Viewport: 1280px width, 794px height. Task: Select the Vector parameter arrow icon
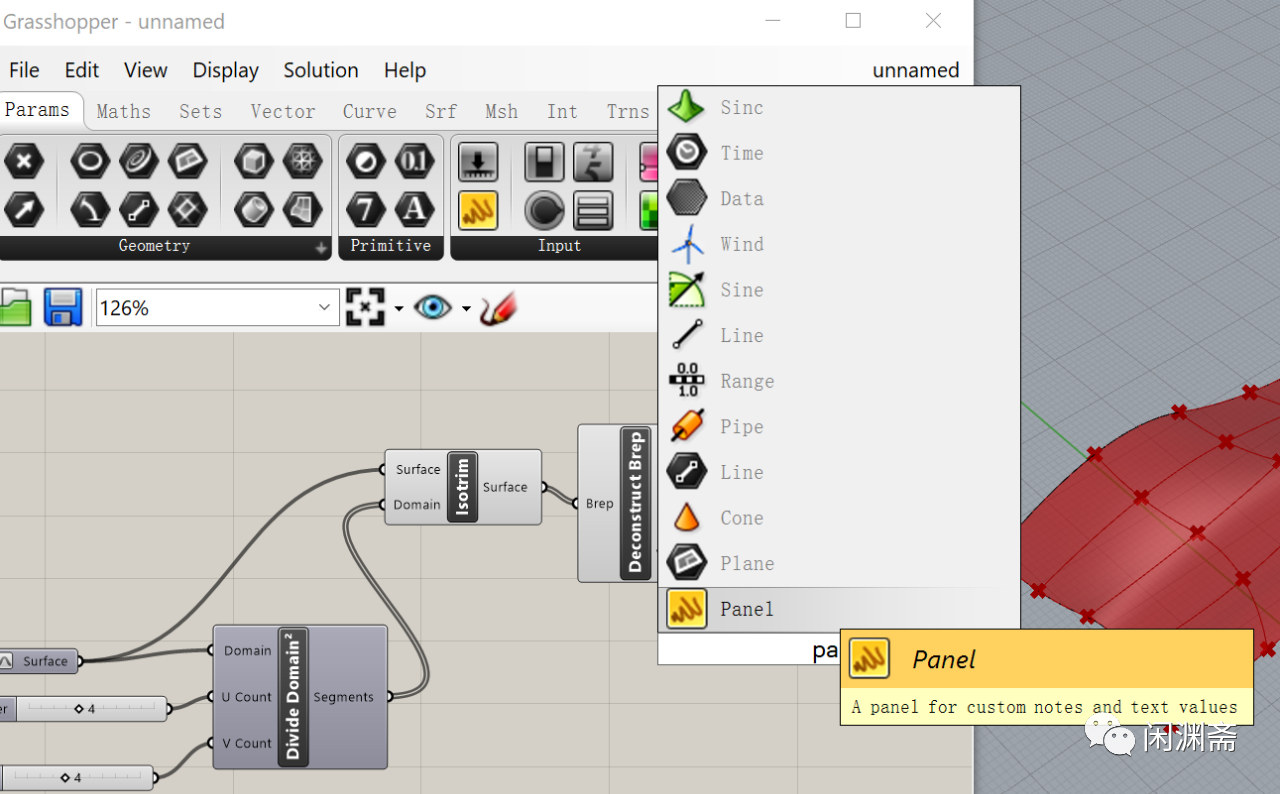click(x=24, y=210)
